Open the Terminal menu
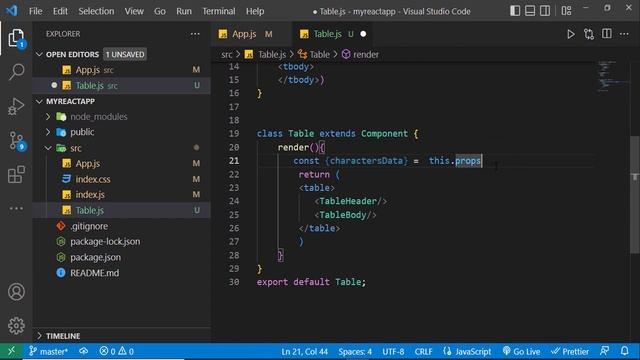Image resolution: width=640 pixels, height=360 pixels. [219, 11]
